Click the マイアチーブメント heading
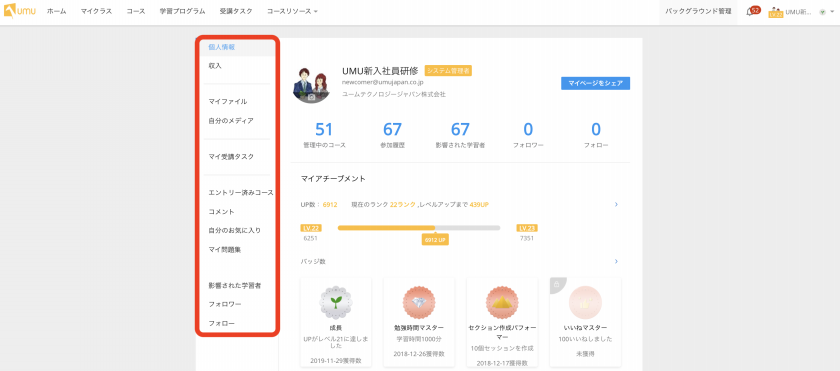This screenshot has height=371, width=840. [333, 179]
